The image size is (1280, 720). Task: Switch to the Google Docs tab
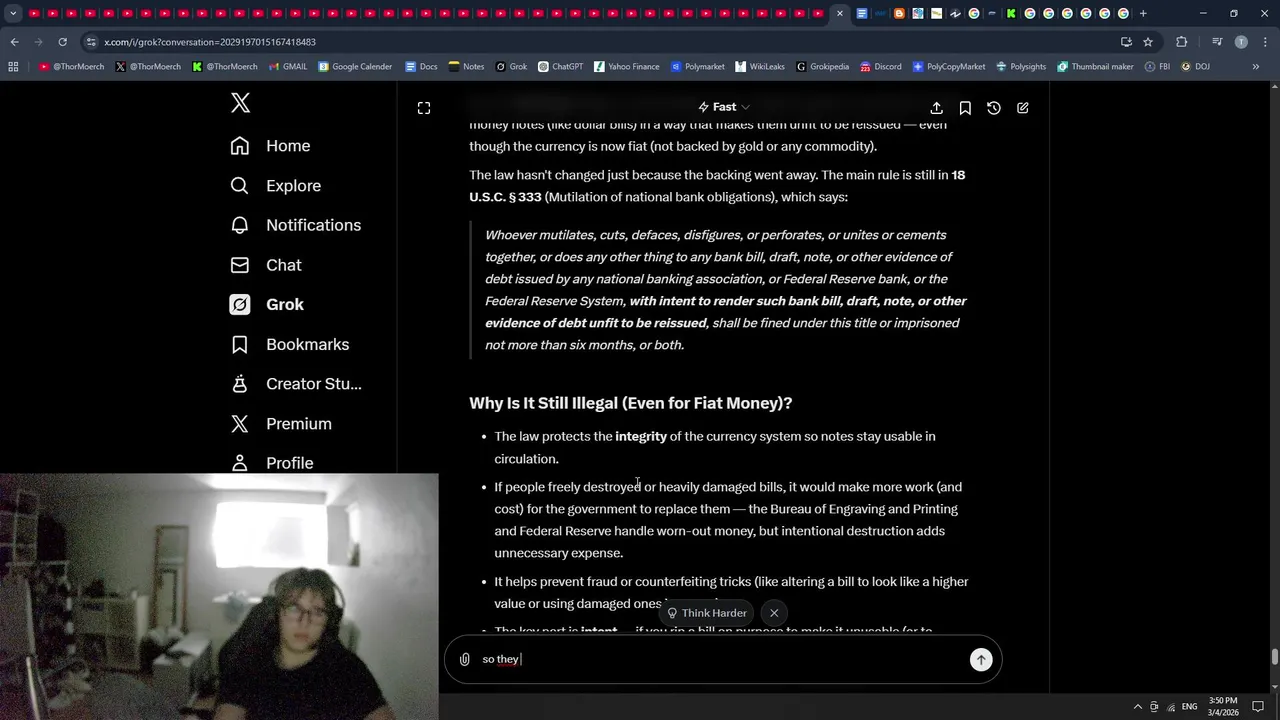(862, 13)
